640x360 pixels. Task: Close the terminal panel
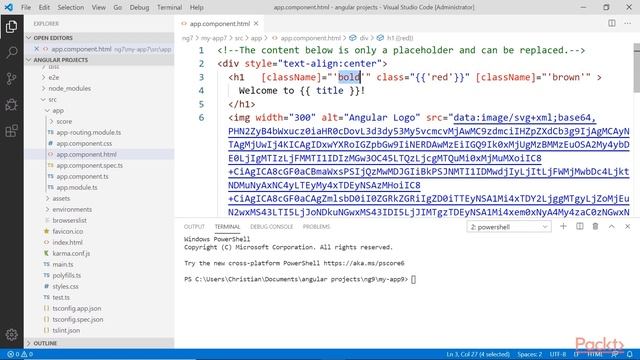point(627,226)
